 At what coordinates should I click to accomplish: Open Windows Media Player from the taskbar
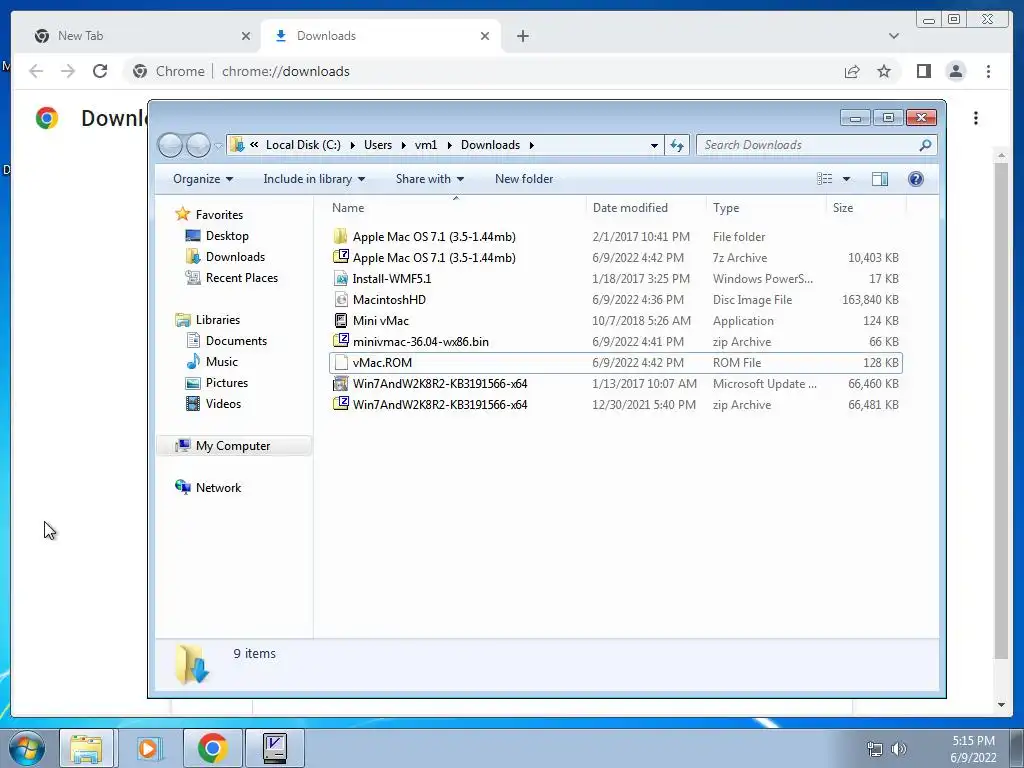(x=149, y=748)
